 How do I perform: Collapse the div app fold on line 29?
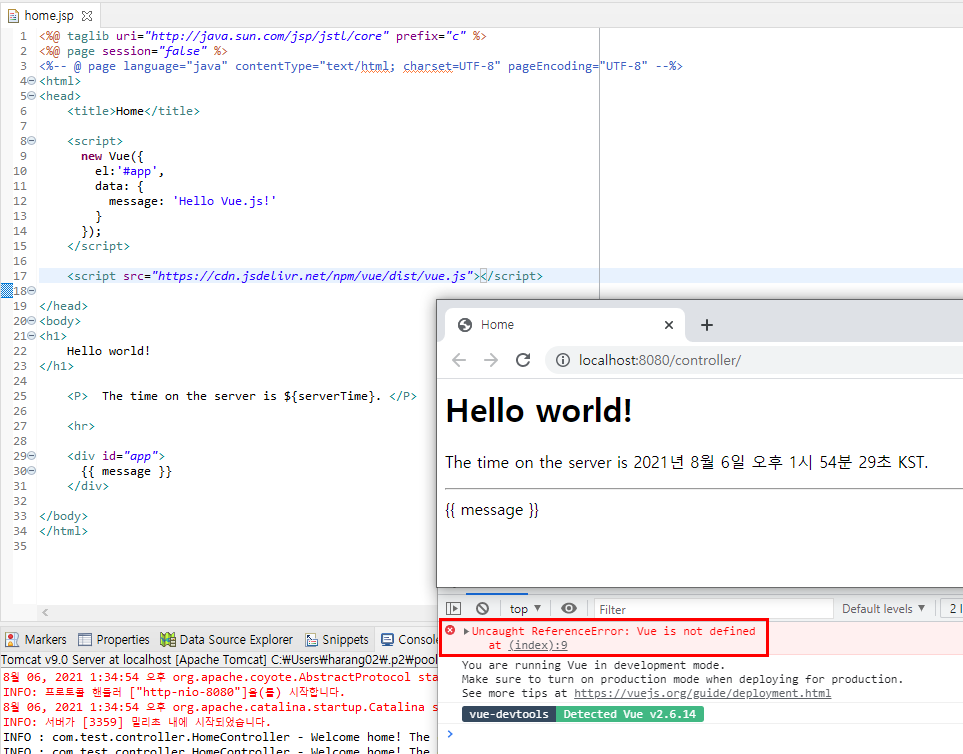[32, 456]
